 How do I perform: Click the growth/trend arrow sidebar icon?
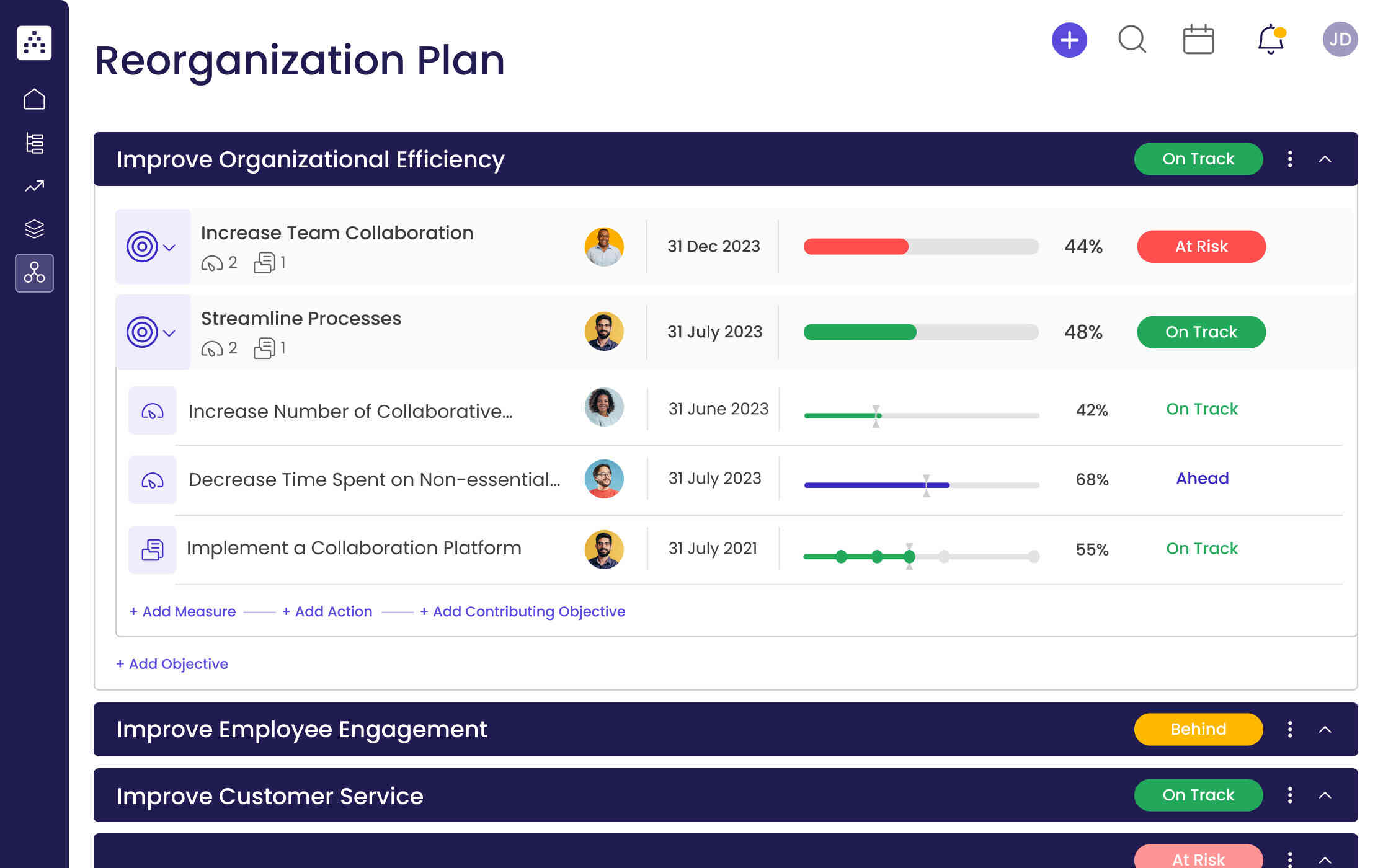tap(35, 187)
